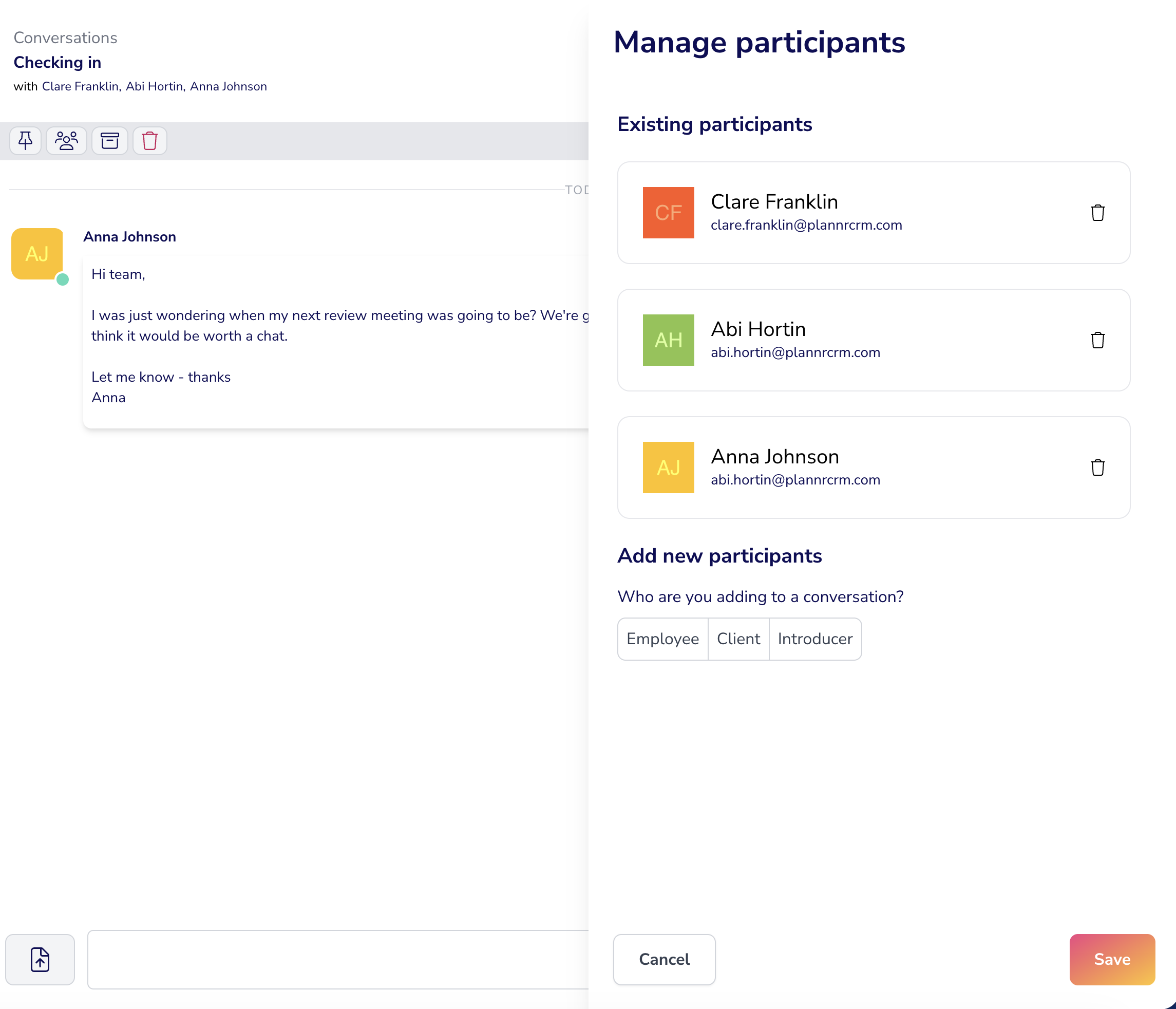Click the Abi Hortin participant name

(758, 329)
